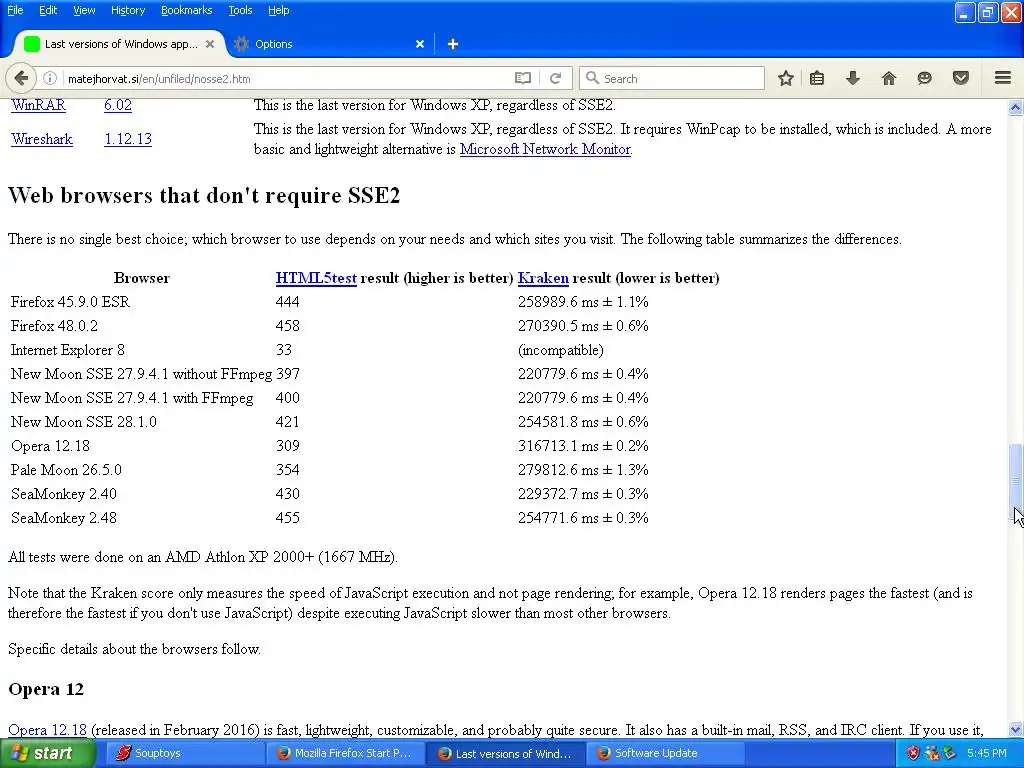Open the Hello chat smiley icon
The image size is (1024, 768).
(x=925, y=78)
